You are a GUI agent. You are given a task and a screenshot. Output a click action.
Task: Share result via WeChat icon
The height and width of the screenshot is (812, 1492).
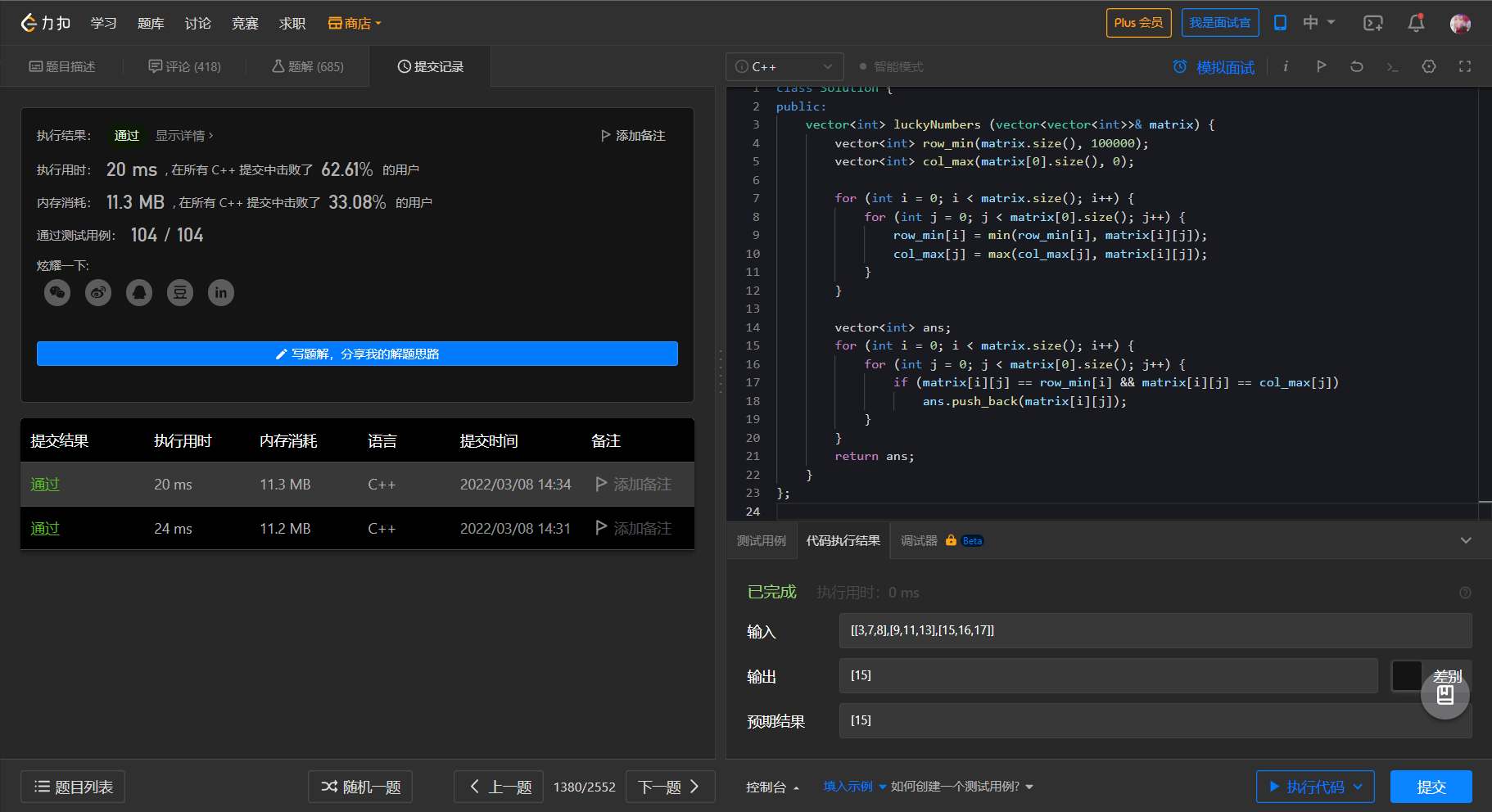click(x=57, y=292)
